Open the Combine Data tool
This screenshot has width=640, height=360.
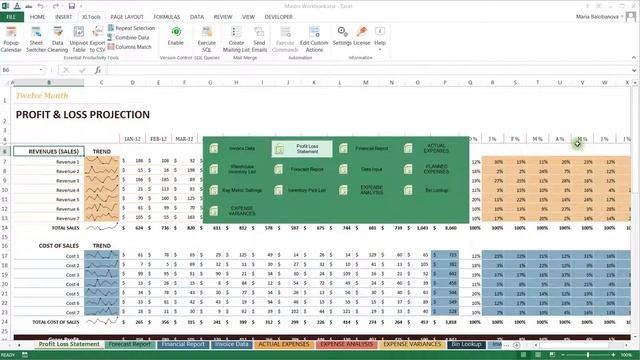[129, 38]
